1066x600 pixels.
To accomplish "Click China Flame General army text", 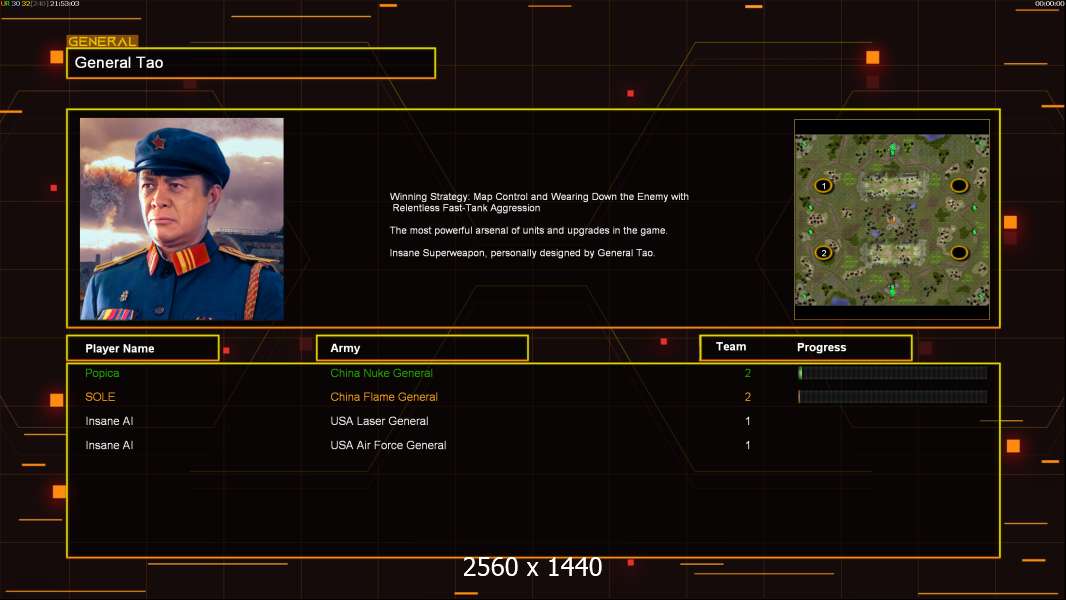I will (x=384, y=397).
